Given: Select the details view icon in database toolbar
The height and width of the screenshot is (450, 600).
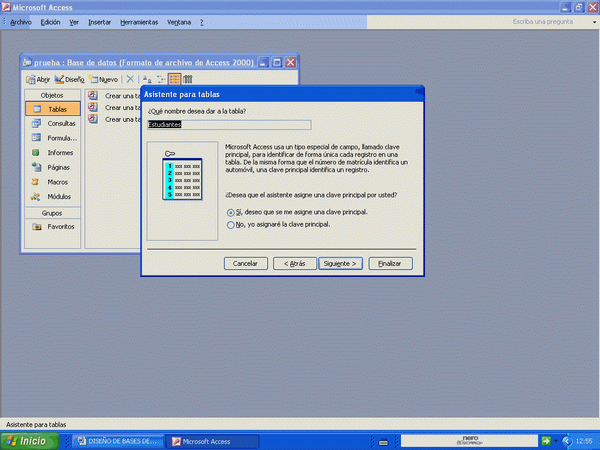Looking at the screenshot, I should coord(188,79).
